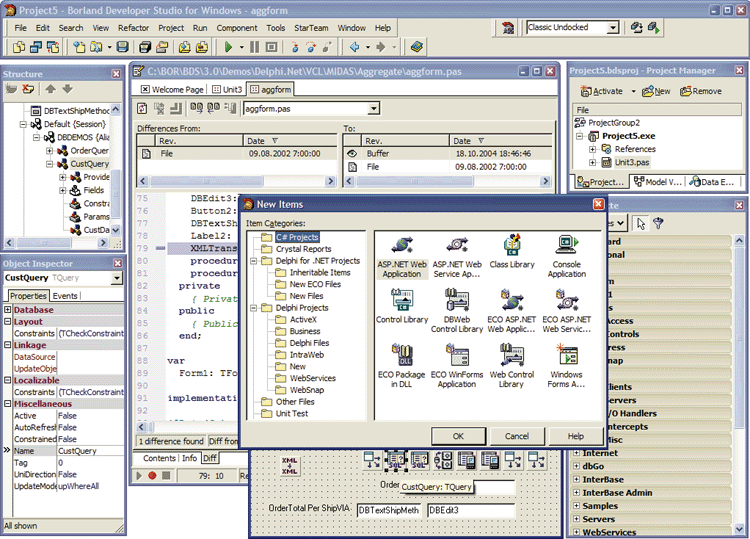Collapse the Miscellaneous property group
This screenshot has height=539, width=750.
(8, 404)
